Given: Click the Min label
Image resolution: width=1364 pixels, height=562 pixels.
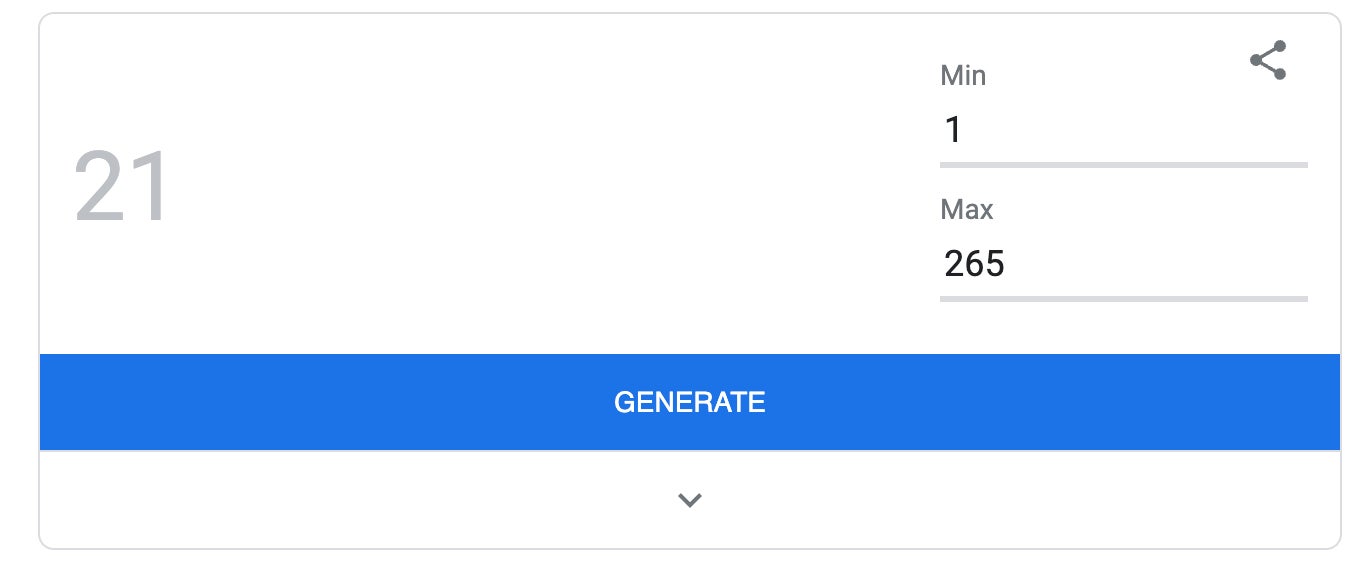Looking at the screenshot, I should 963,76.
